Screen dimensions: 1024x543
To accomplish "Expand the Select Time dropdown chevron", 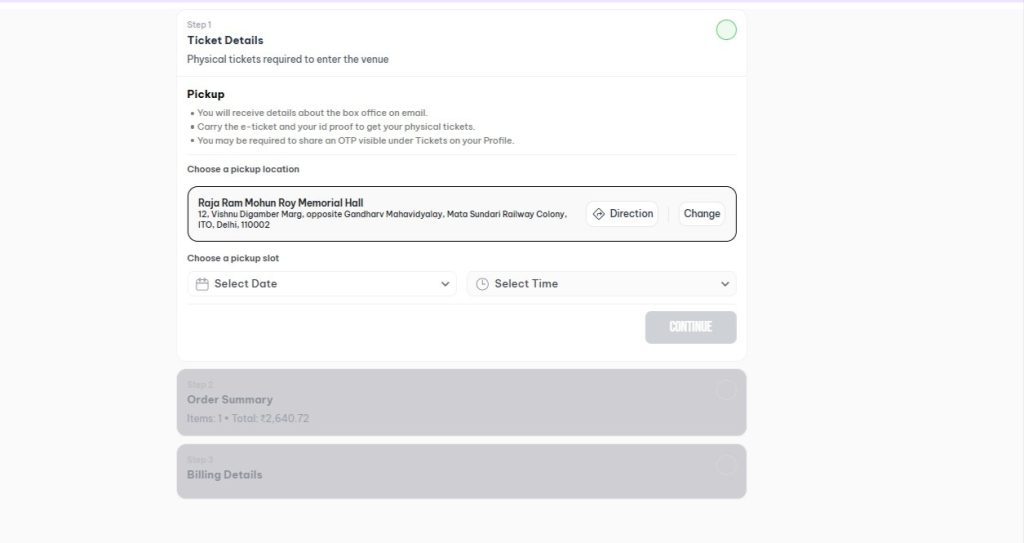I will (x=725, y=284).
